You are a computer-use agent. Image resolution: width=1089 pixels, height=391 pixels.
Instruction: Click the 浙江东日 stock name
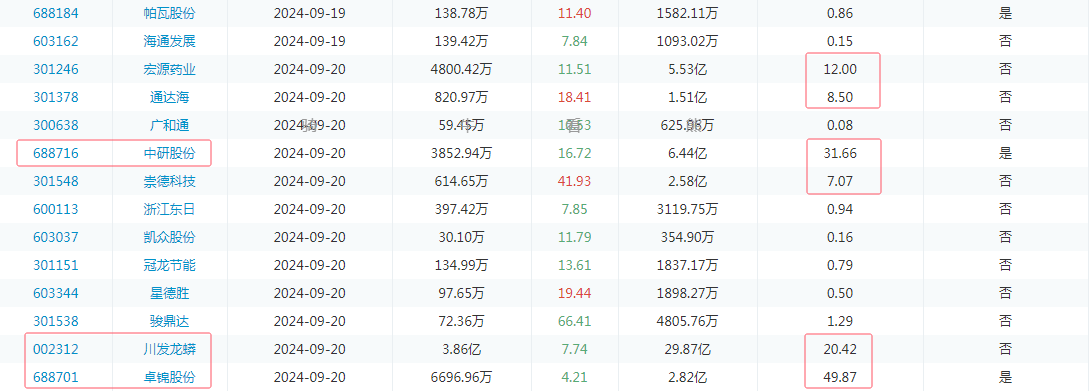(170, 209)
